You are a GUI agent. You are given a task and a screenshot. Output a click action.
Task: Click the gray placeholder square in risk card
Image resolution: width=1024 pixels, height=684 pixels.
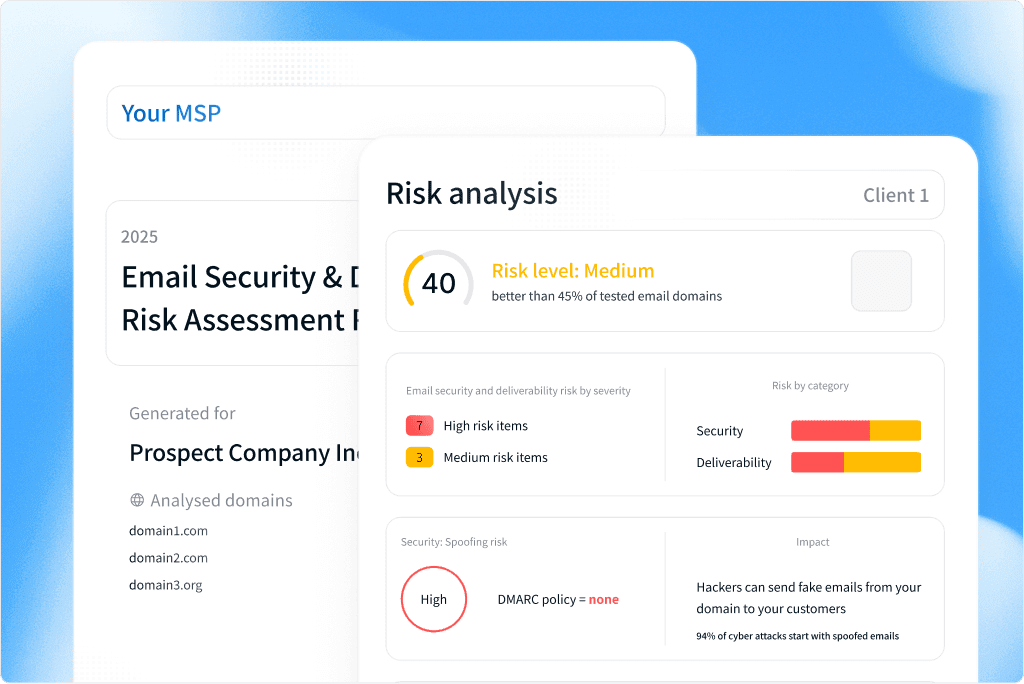pos(882,281)
